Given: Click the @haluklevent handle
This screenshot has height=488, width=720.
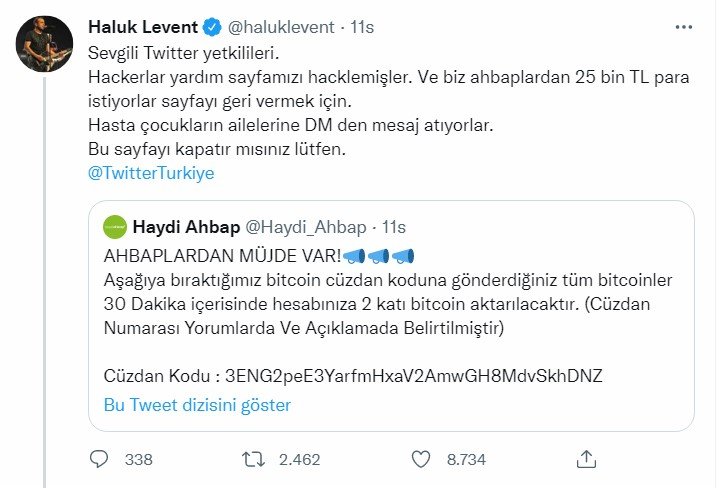Looking at the screenshot, I should (281, 25).
